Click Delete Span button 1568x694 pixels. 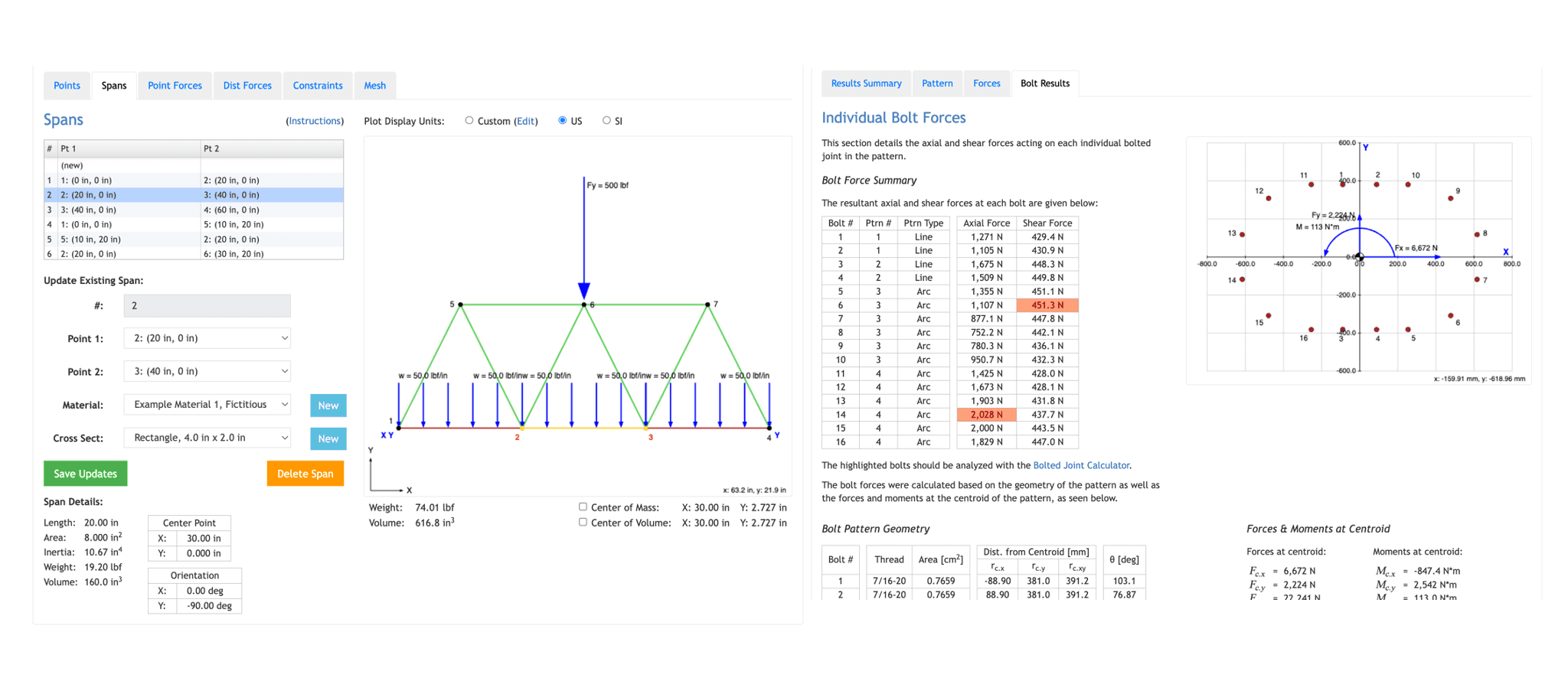305,474
